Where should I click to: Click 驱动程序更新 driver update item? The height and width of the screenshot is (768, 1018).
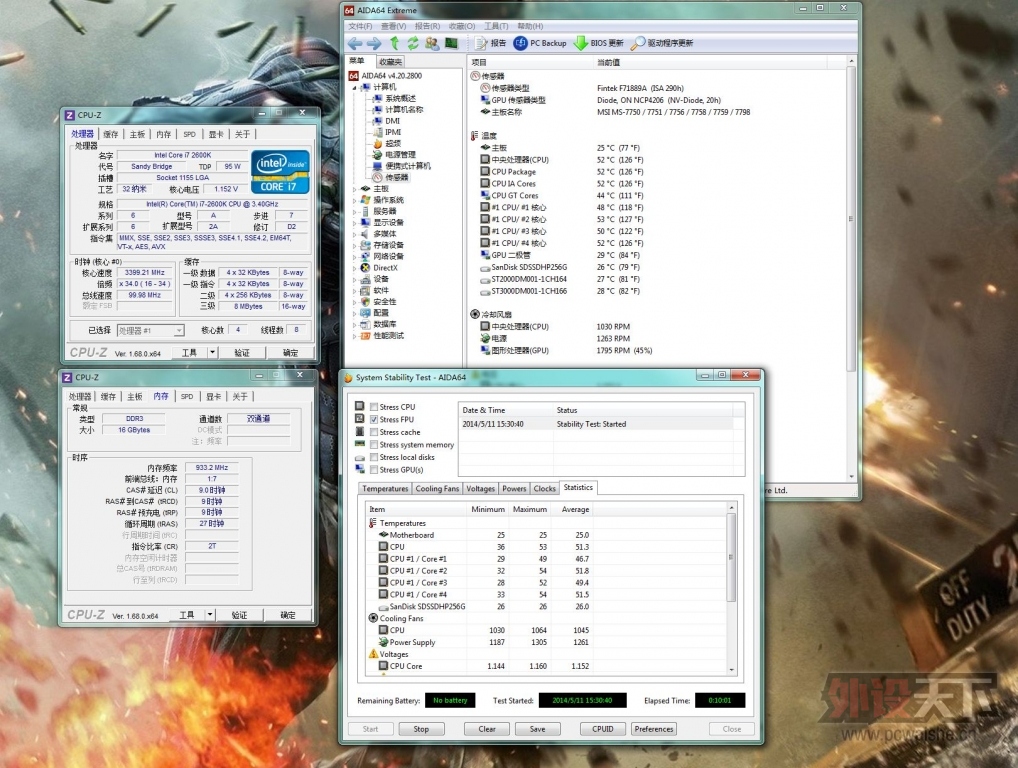point(662,43)
